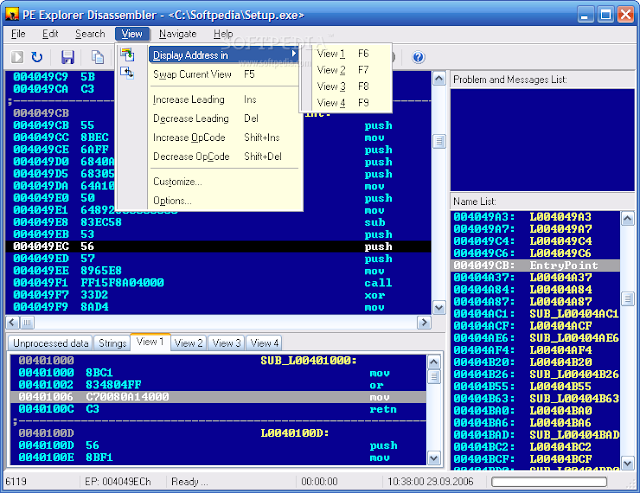This screenshot has width=640, height=493.
Task: Switch to the Unprocessed data tab
Action: pyautogui.click(x=51, y=343)
